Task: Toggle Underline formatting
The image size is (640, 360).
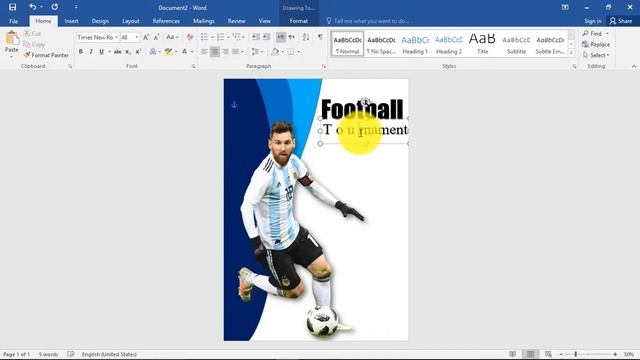Action: (101, 51)
